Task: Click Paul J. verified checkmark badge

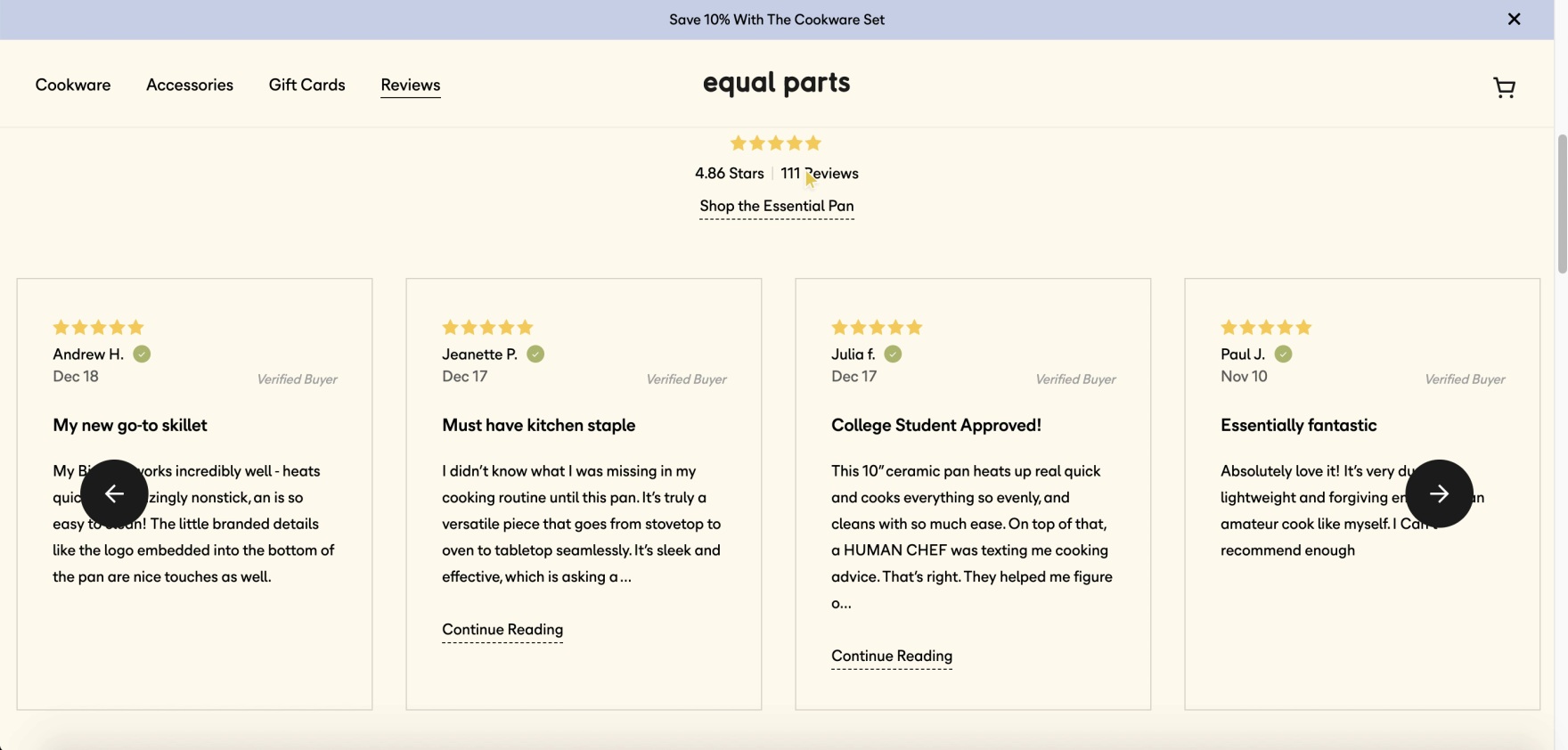Action: (x=1283, y=355)
